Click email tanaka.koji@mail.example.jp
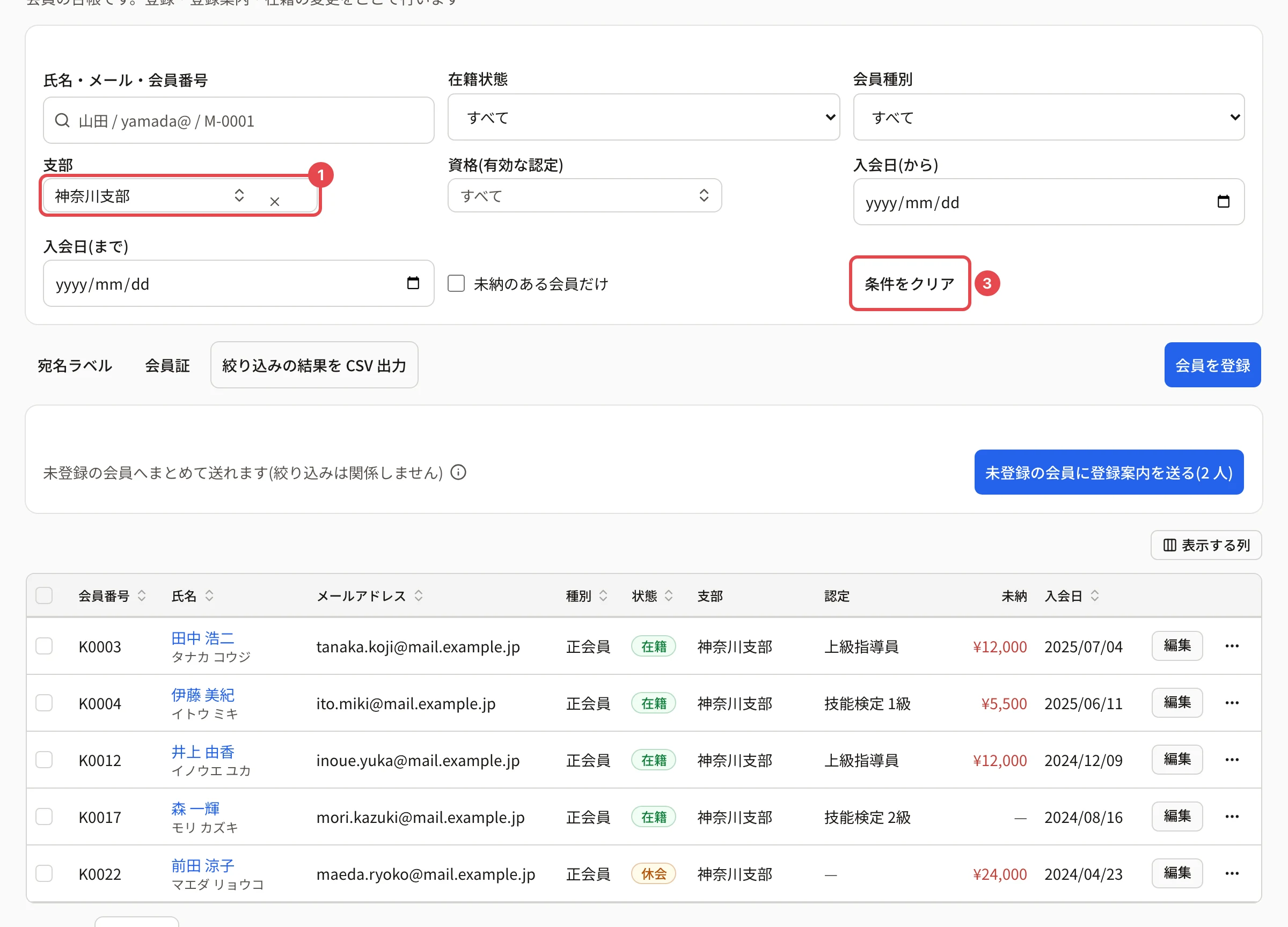Viewport: 1288px width, 927px height. pyautogui.click(x=418, y=646)
